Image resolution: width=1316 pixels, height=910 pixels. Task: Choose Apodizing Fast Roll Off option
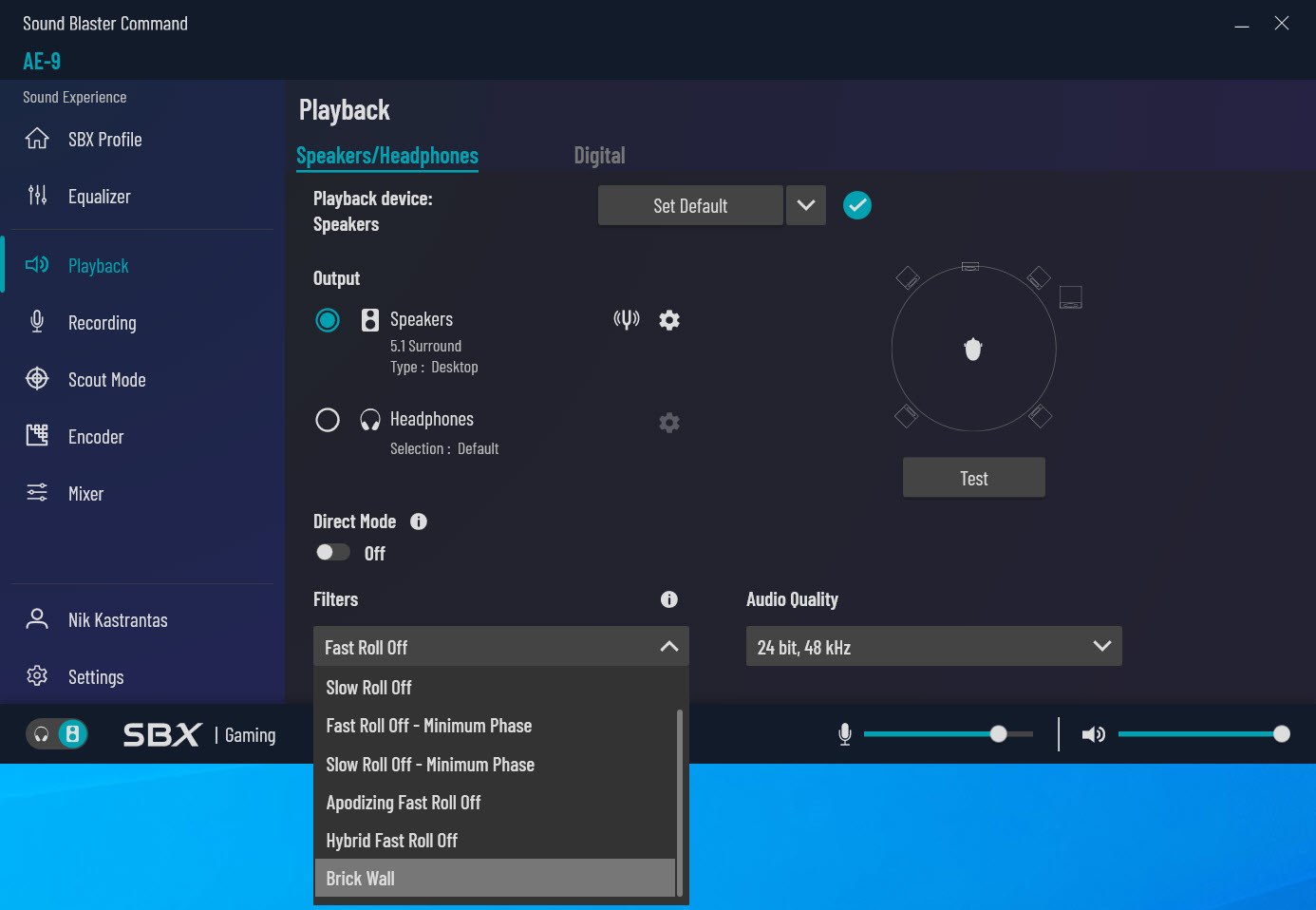(x=495, y=803)
